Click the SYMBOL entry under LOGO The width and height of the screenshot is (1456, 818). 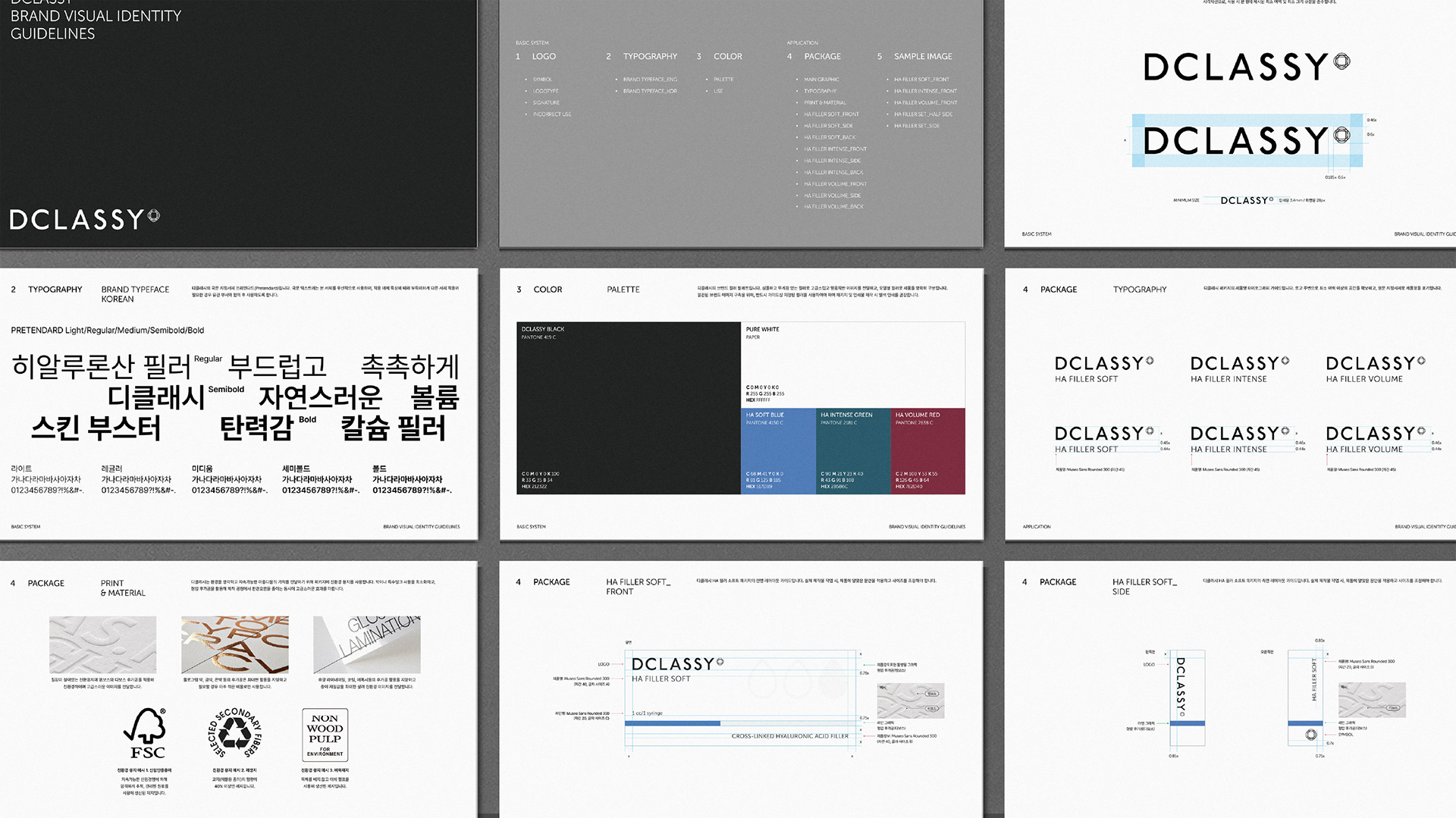coord(542,80)
